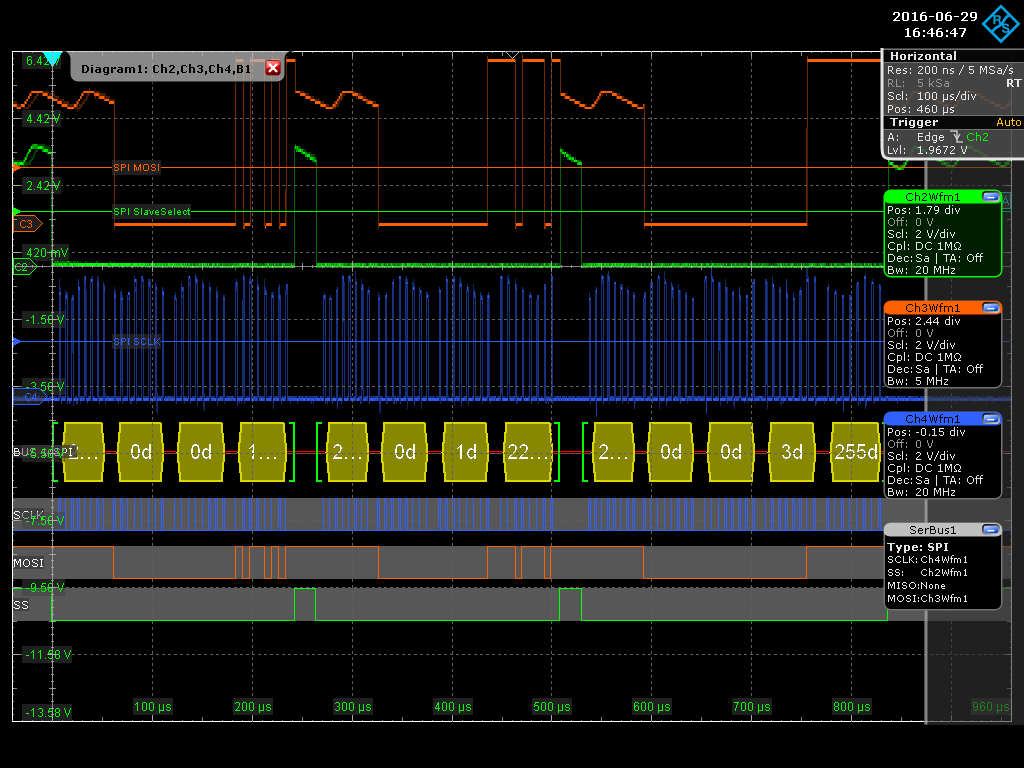Click the RT acquisition indicator
The height and width of the screenshot is (768, 1024).
coord(1013,83)
